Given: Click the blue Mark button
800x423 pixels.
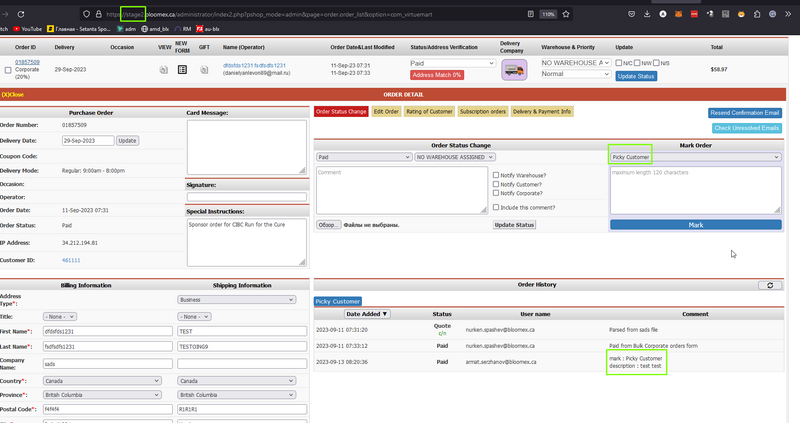Looking at the screenshot, I should coord(695,225).
